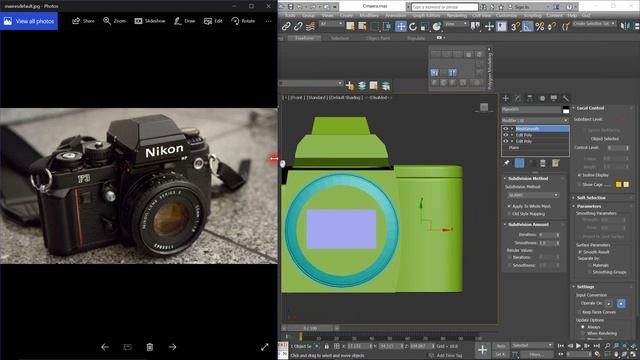Image resolution: width=640 pixels, height=360 pixels.
Task: Open Select by Name list icon
Action: click(362, 27)
